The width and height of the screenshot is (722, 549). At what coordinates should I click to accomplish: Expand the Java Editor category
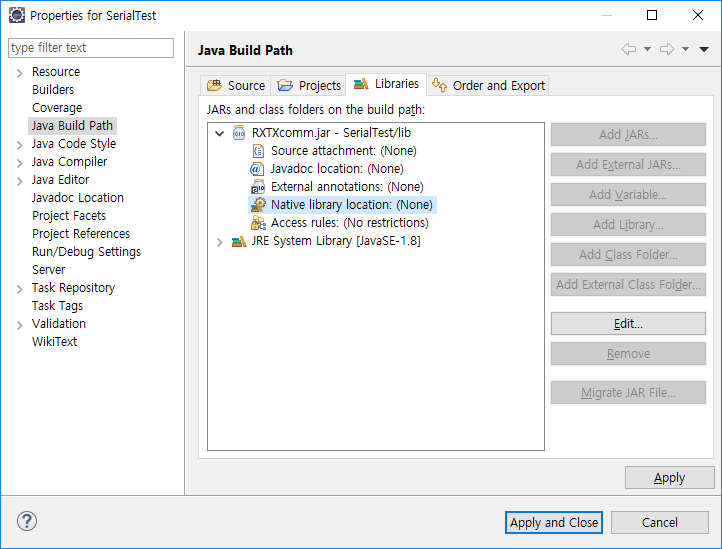coord(19,181)
